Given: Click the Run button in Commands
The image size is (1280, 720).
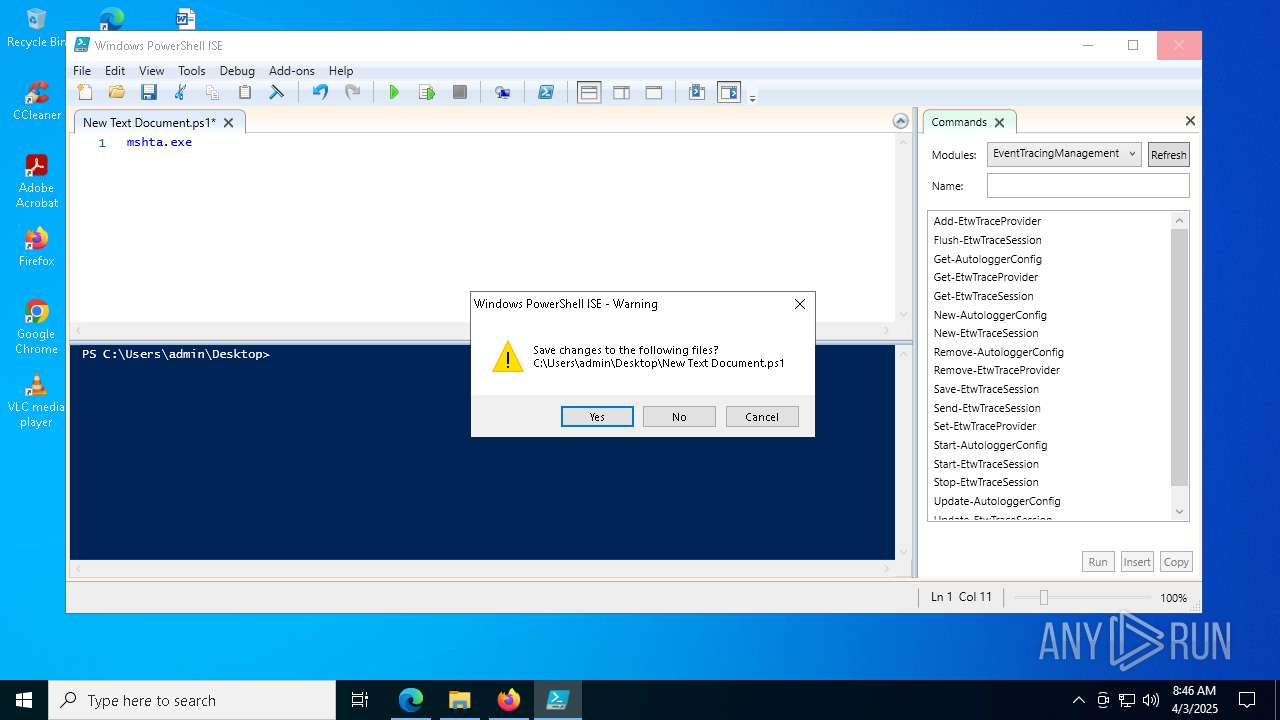Looking at the screenshot, I should click(1098, 562).
